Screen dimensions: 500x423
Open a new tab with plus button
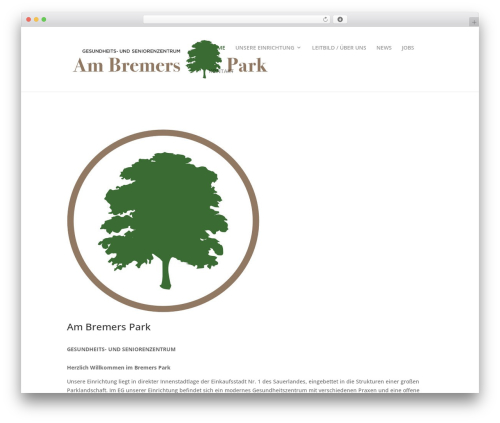click(x=474, y=22)
